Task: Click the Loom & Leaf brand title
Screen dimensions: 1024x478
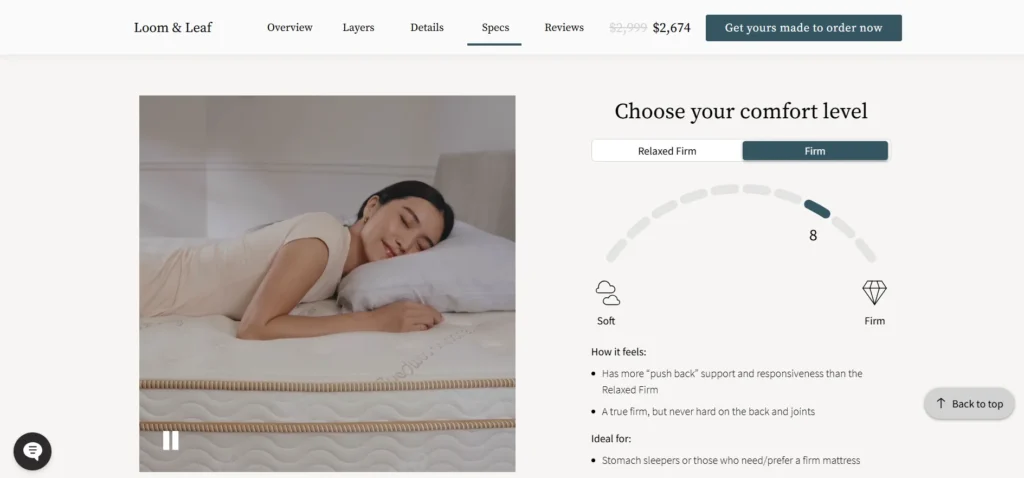Action: 173,27
